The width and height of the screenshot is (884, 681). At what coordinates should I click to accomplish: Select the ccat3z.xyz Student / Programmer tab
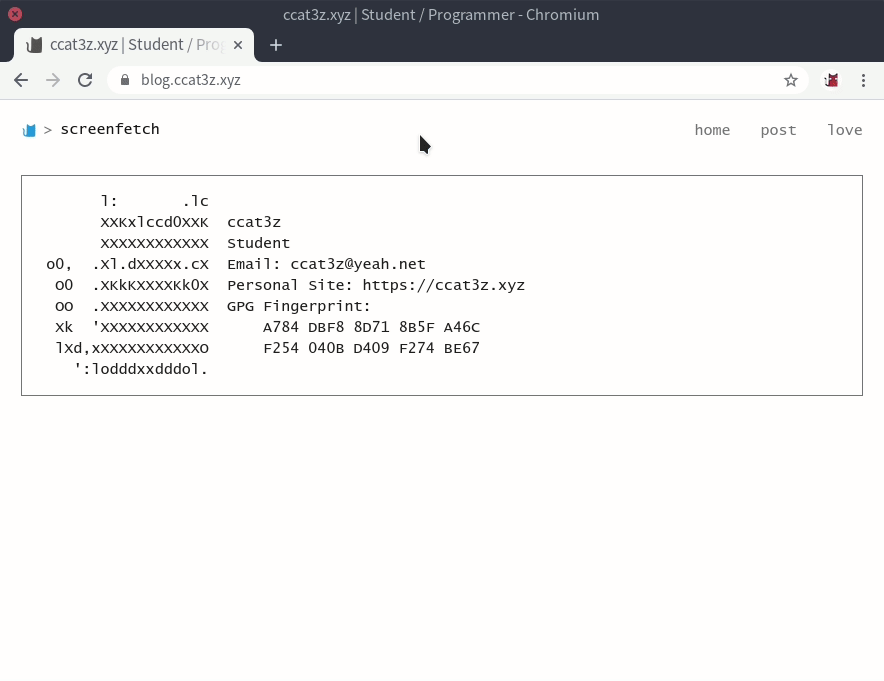click(130, 45)
